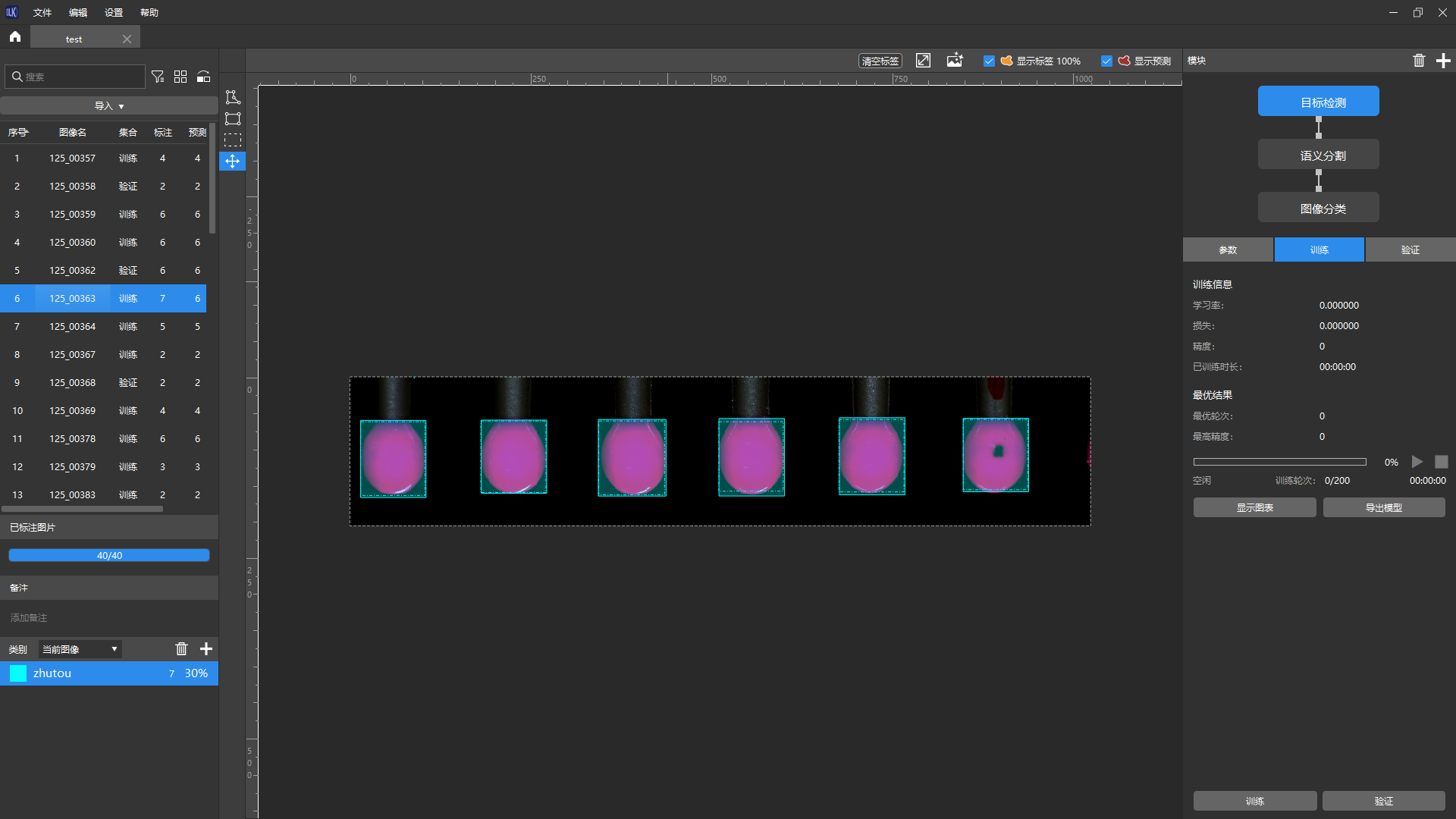Delete selected category with trash icon
This screenshot has width=1456, height=819.
point(181,648)
